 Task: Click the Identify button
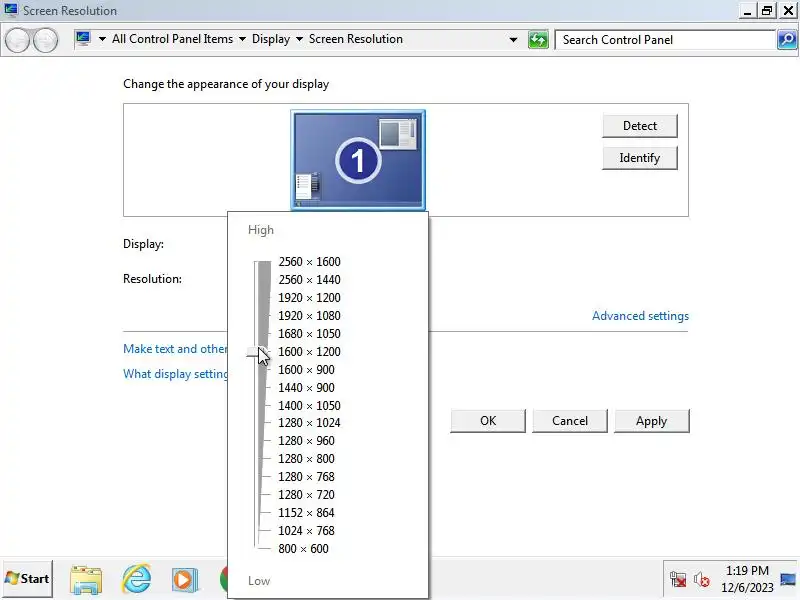[640, 158]
